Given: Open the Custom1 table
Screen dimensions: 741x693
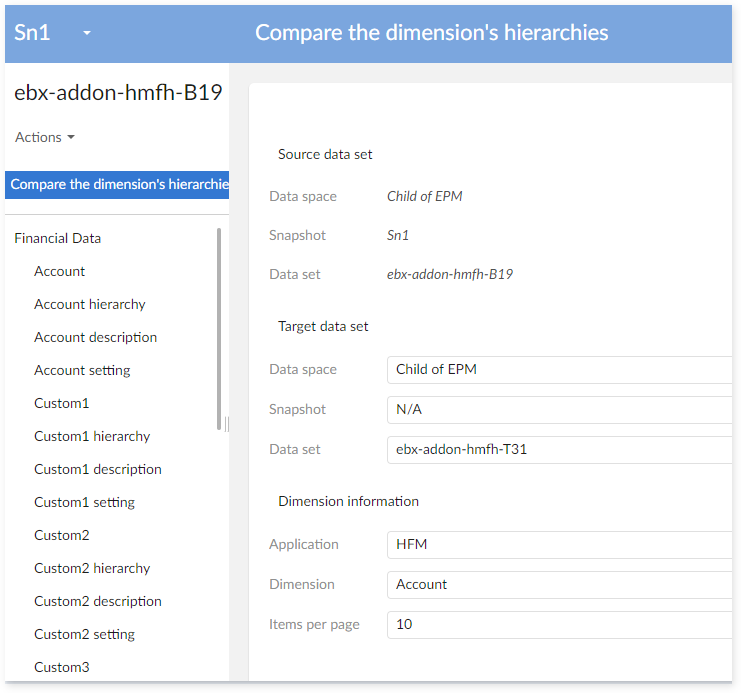Looking at the screenshot, I should pos(61,403).
